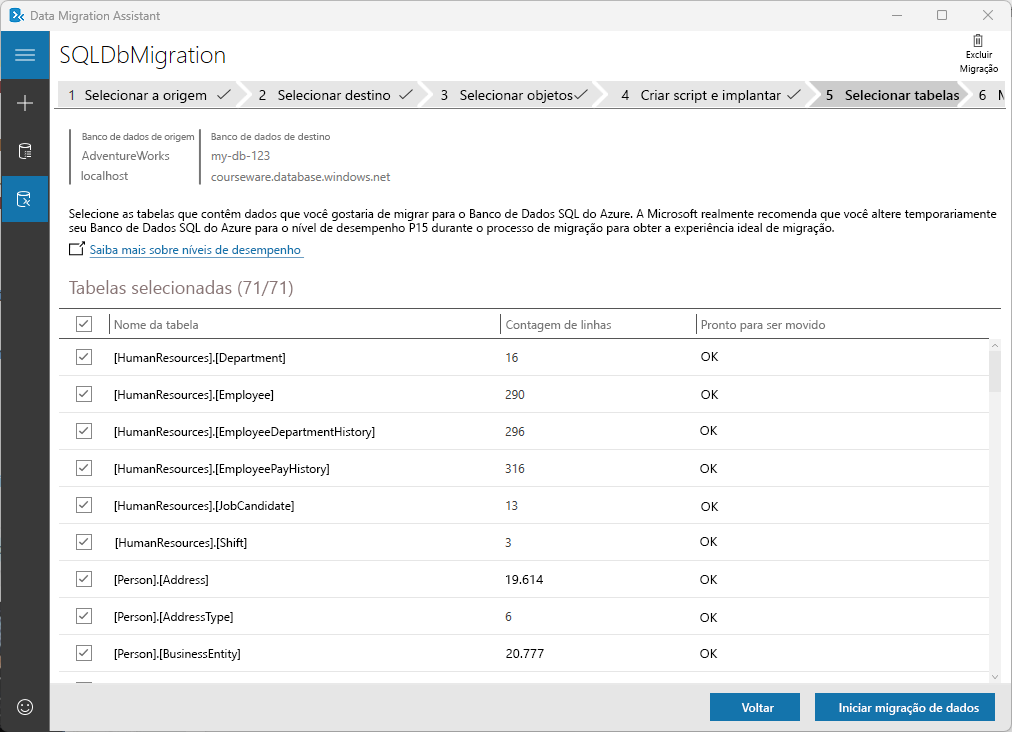Open the Assessments database icon in sidebar

coord(25,151)
